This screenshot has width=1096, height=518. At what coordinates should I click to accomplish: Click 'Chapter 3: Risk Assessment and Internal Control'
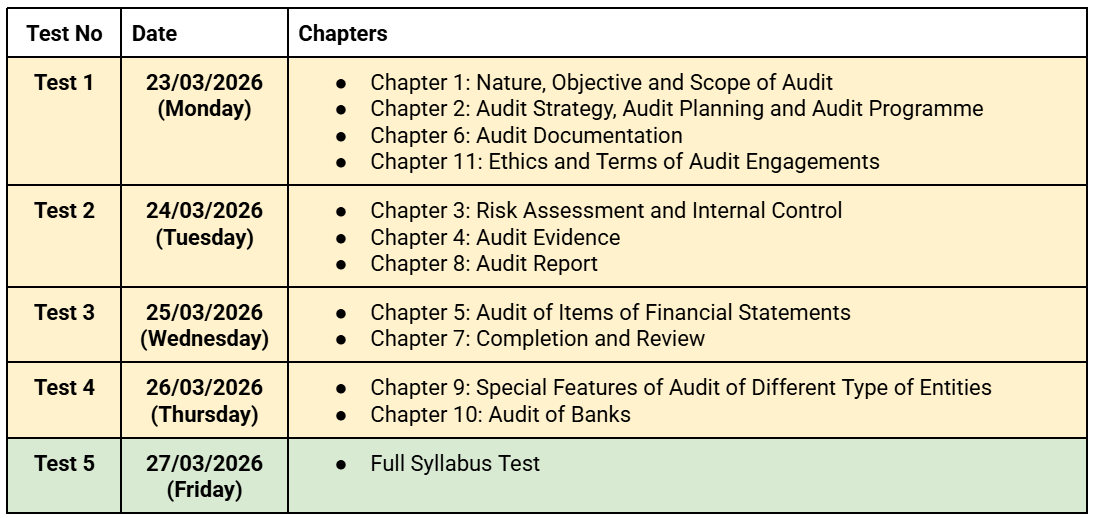pos(606,212)
